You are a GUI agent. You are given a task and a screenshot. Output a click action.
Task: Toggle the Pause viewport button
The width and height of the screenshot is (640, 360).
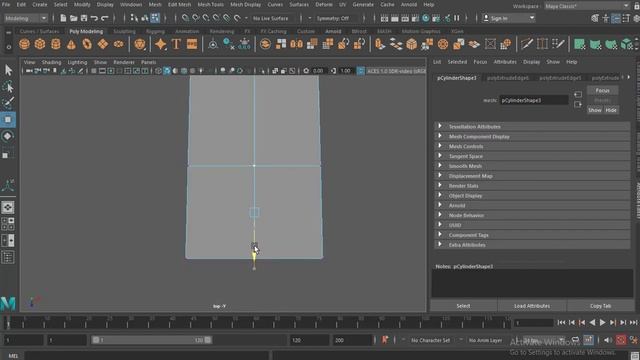pyautogui.click(x=457, y=18)
